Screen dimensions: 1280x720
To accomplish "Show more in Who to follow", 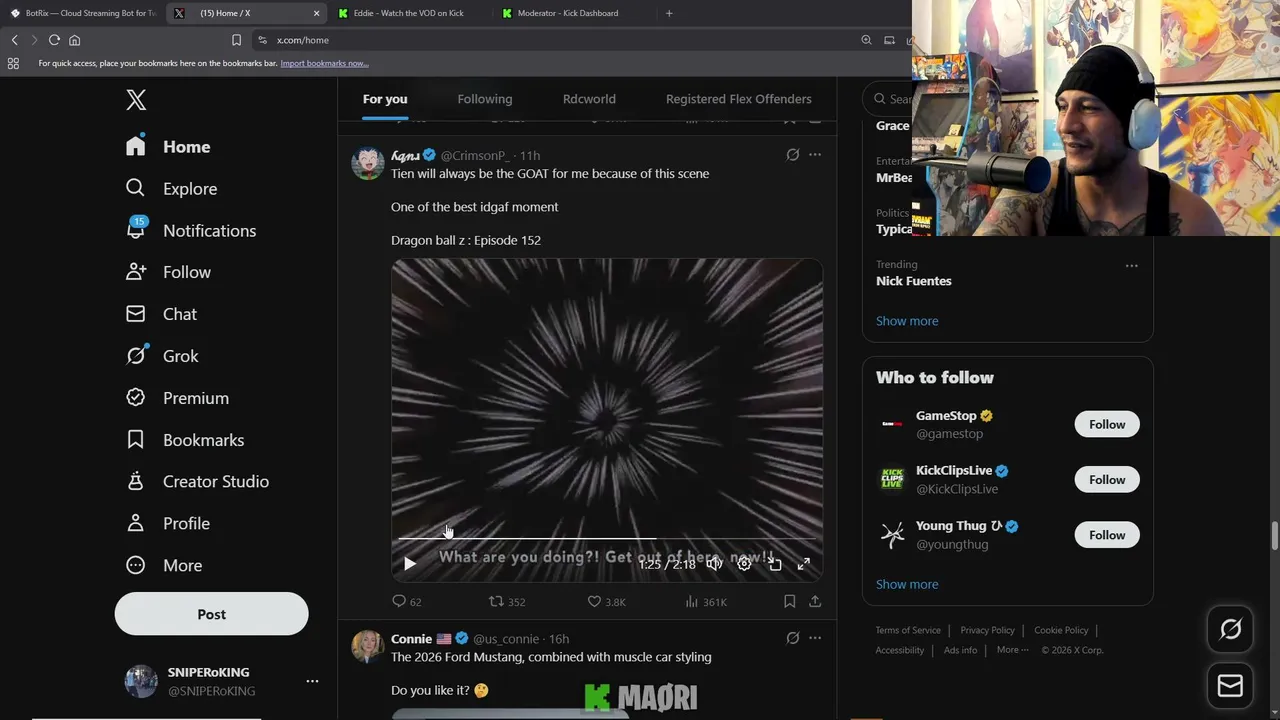I will coord(907,584).
